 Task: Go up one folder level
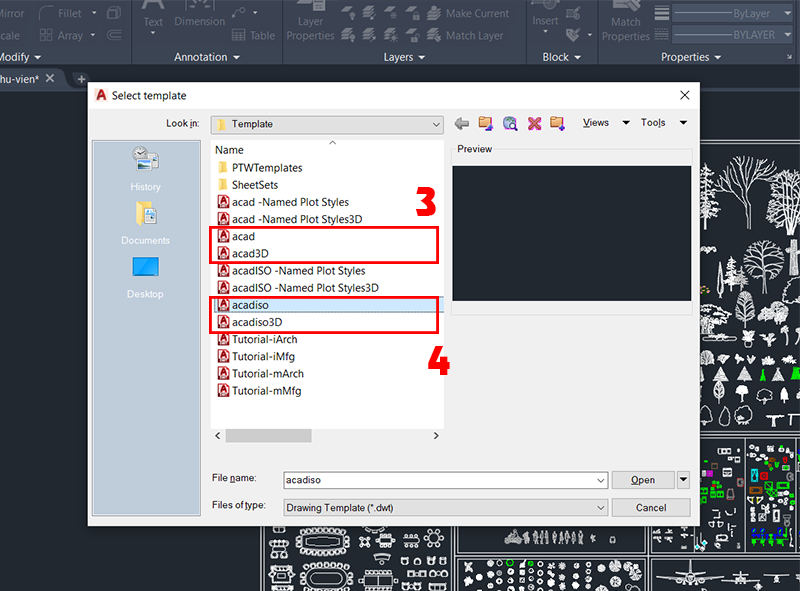tap(485, 123)
